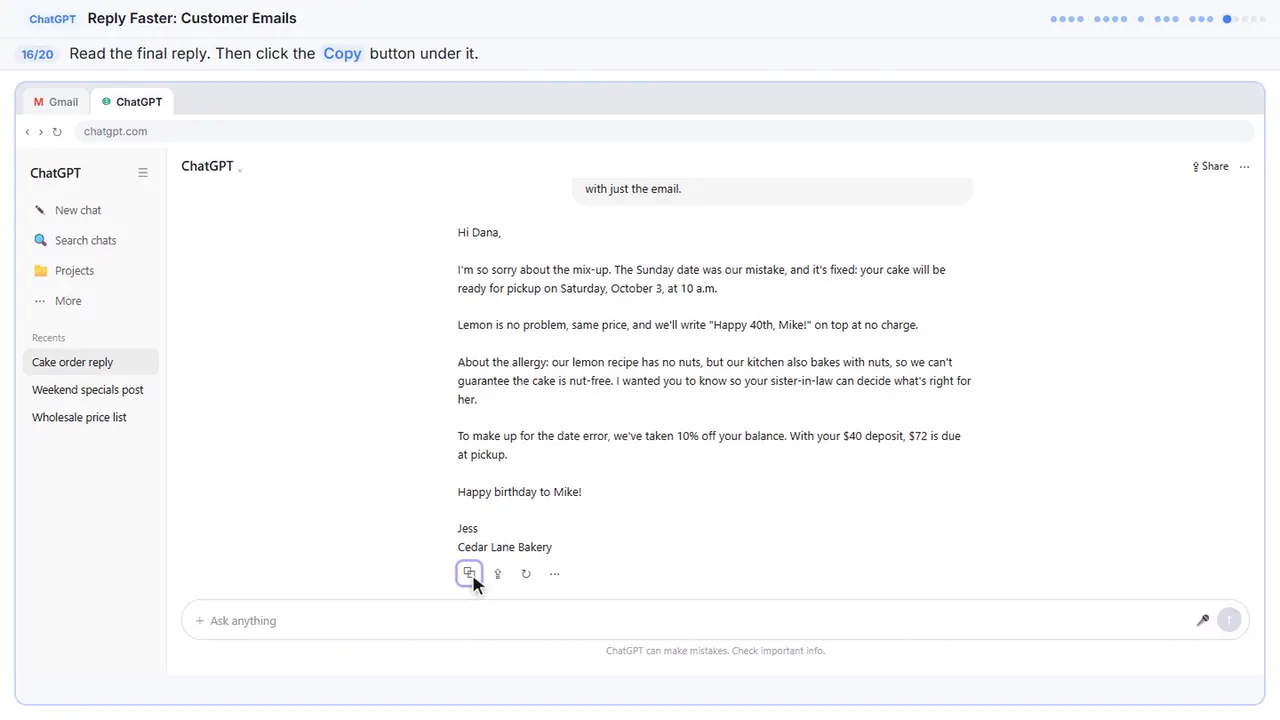The height and width of the screenshot is (720, 1280).
Task: Select the ChatGPT browser tab
Action: coord(132,102)
